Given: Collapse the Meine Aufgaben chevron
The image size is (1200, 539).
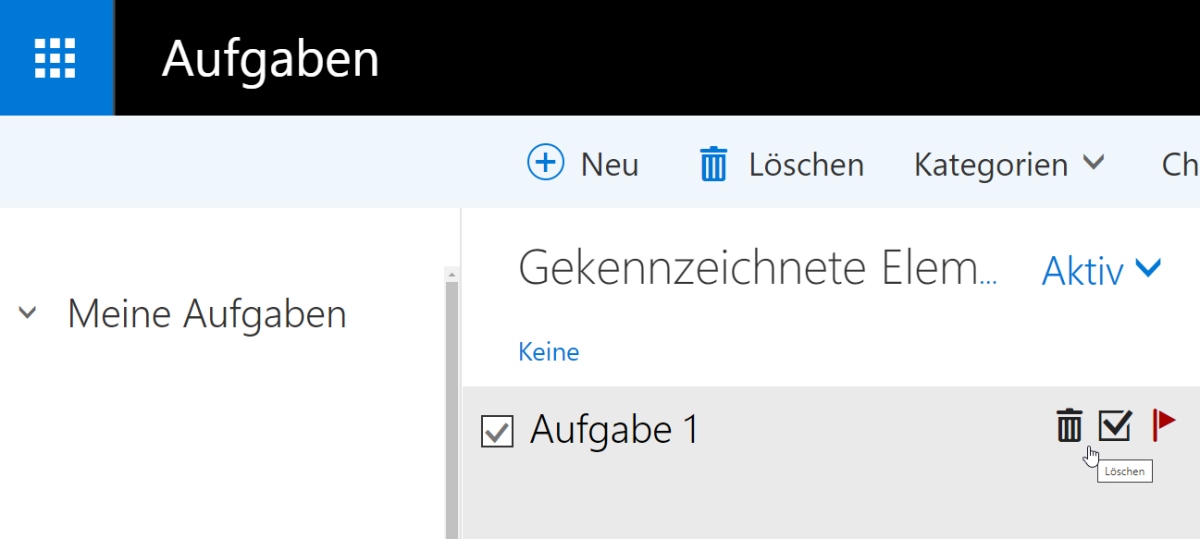Looking at the screenshot, I should coord(28,314).
